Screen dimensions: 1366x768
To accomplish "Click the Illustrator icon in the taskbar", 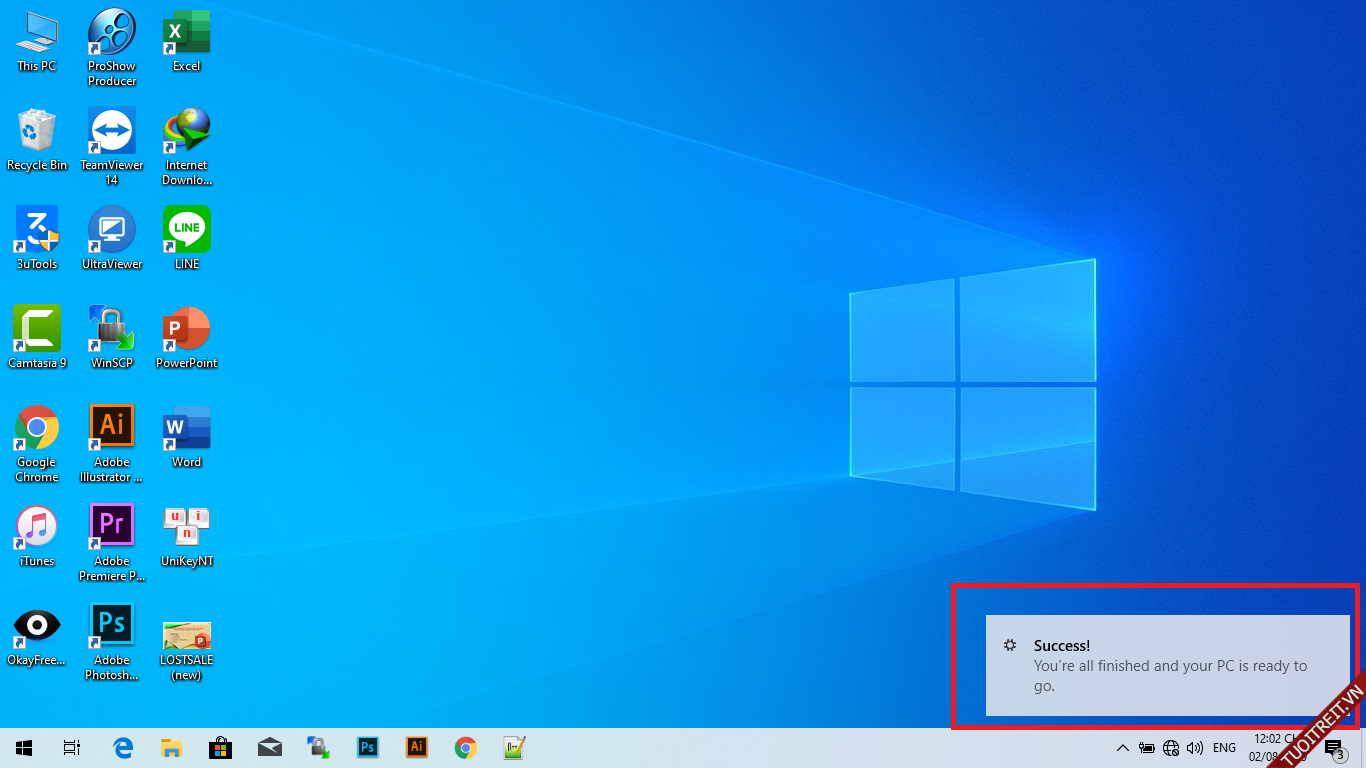I will (x=417, y=748).
